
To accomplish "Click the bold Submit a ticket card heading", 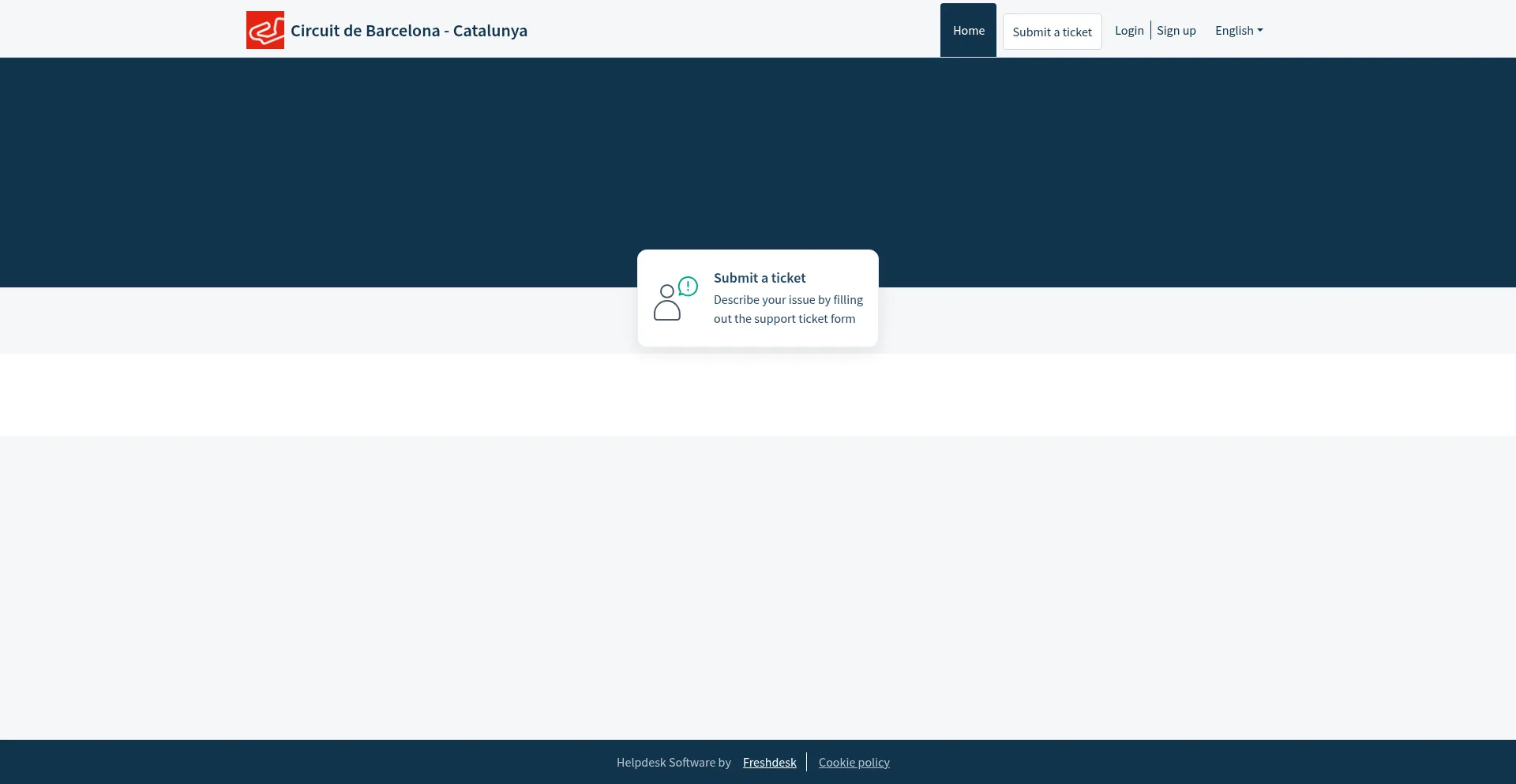I will tap(759, 278).
